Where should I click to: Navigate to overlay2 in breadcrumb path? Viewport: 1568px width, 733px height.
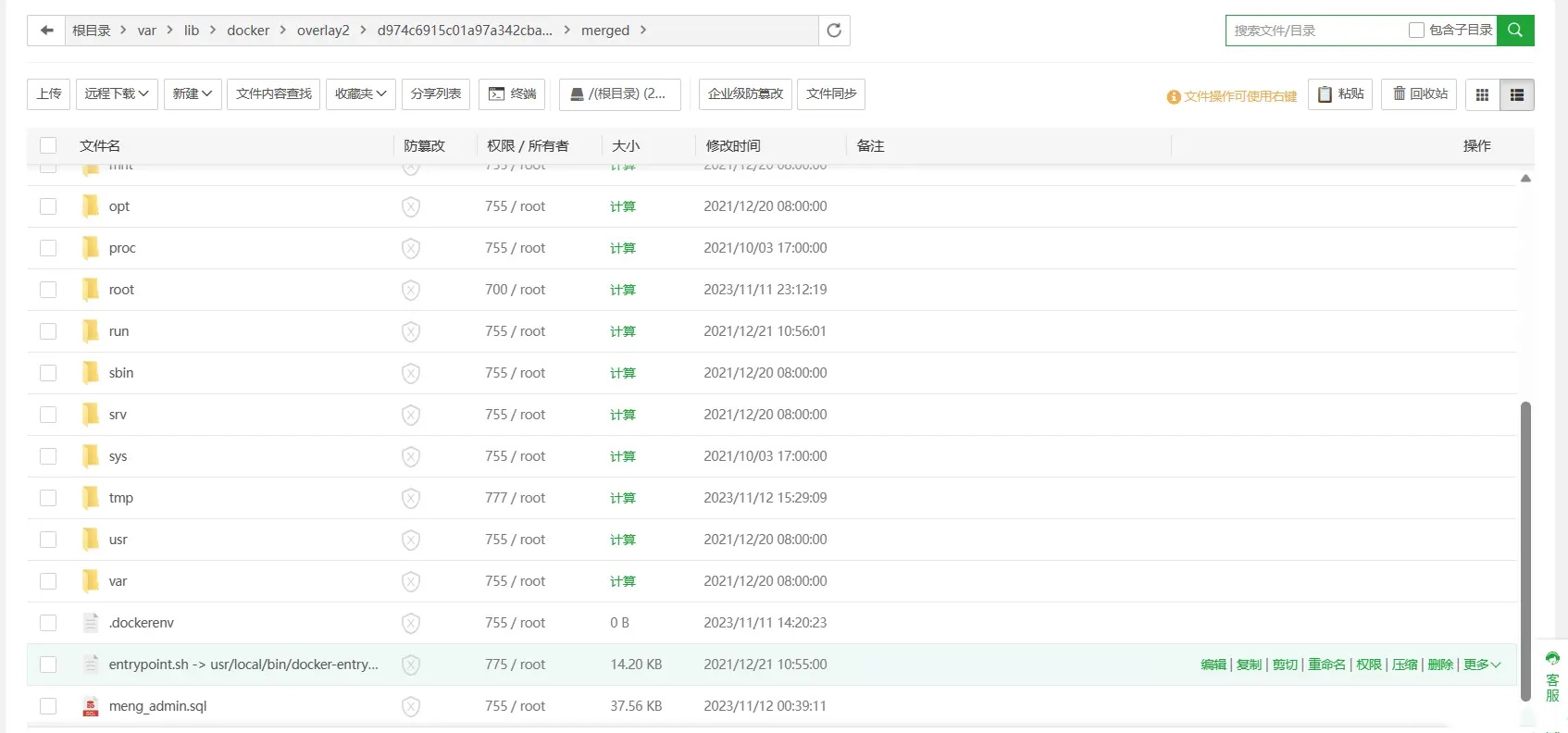(x=323, y=31)
